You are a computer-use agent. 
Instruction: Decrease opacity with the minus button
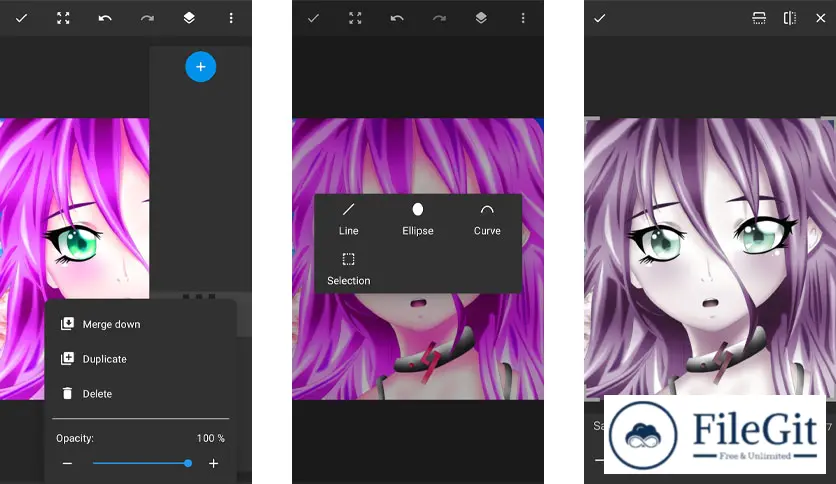pos(67,463)
